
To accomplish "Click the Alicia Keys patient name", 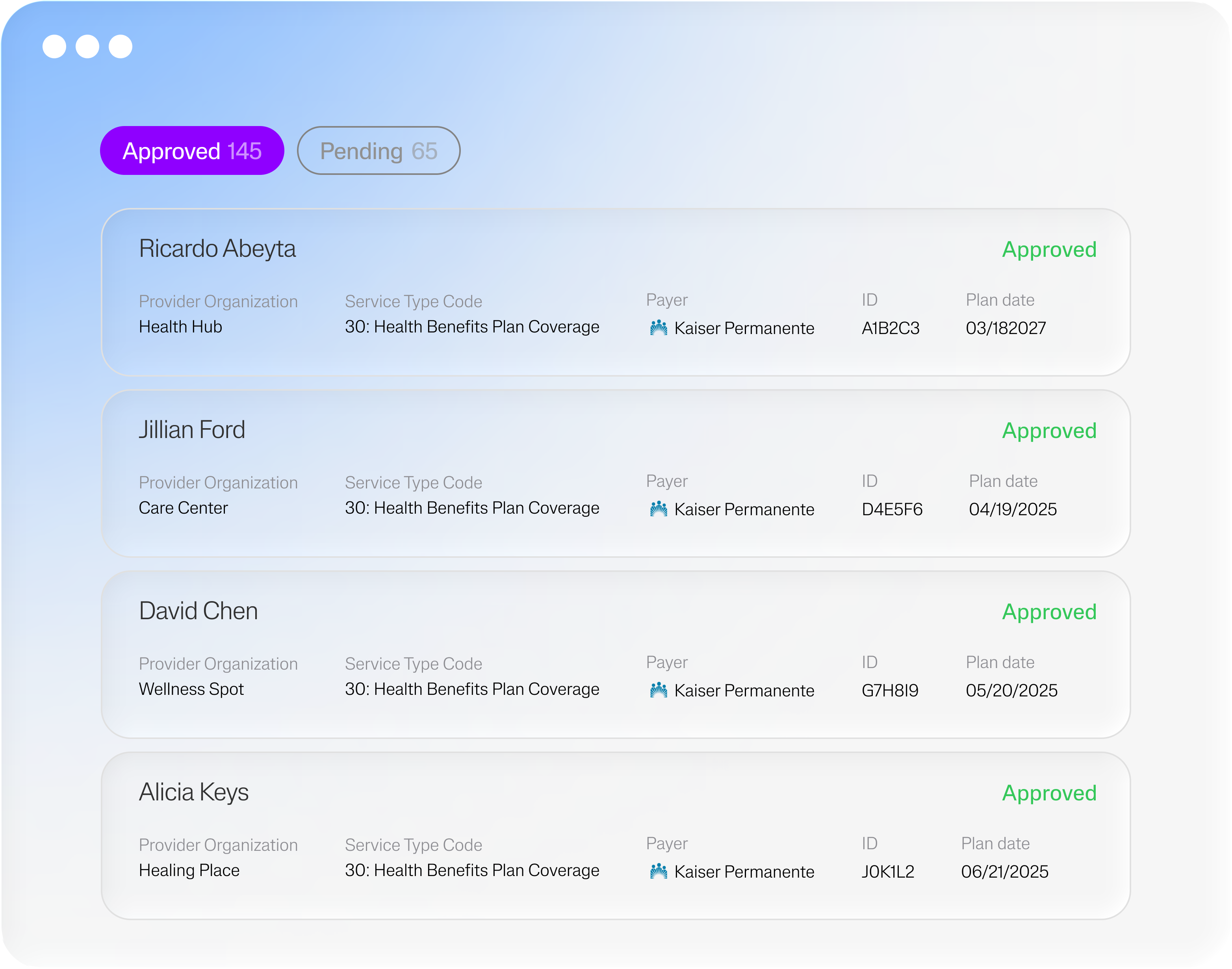I will pos(194,792).
